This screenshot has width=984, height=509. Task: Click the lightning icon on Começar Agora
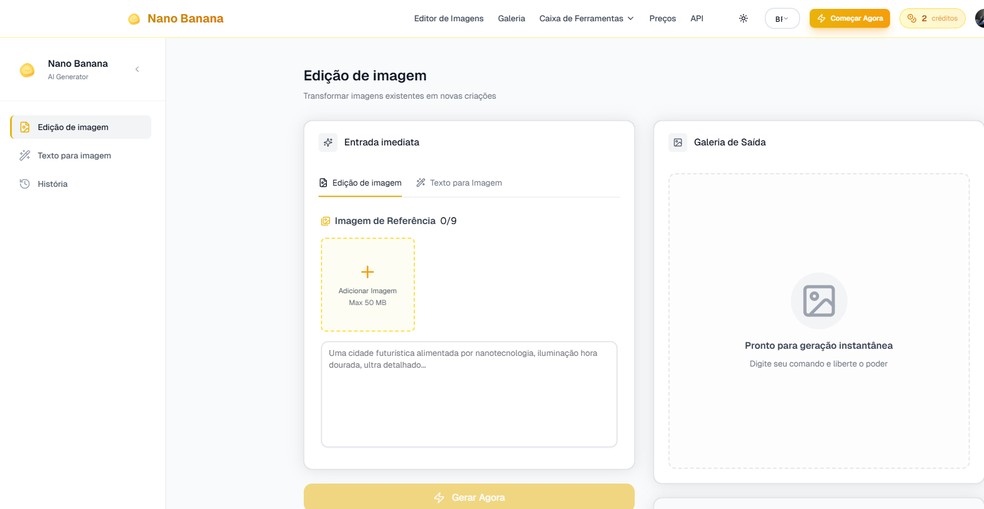(x=821, y=18)
